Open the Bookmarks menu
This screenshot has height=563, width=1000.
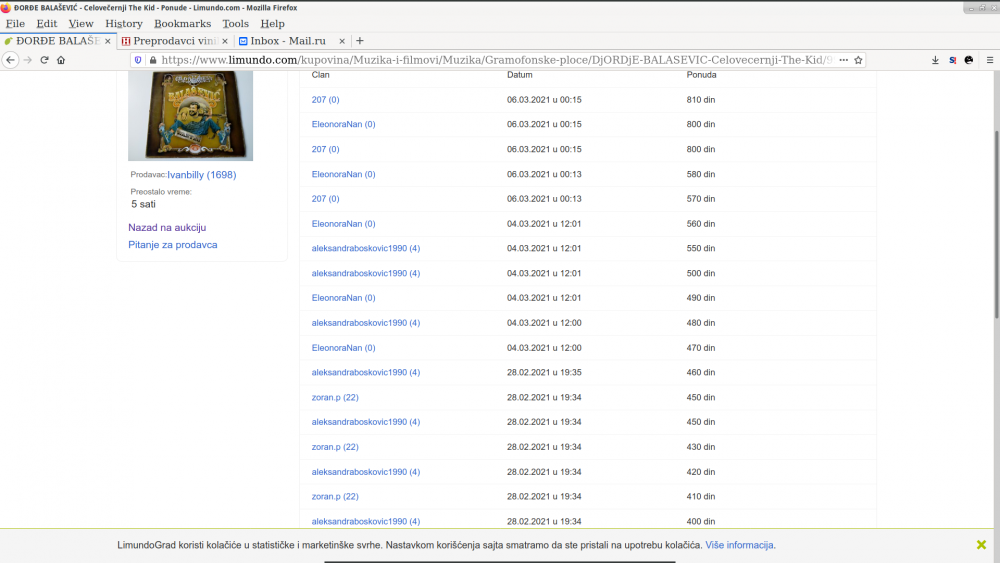[182, 23]
